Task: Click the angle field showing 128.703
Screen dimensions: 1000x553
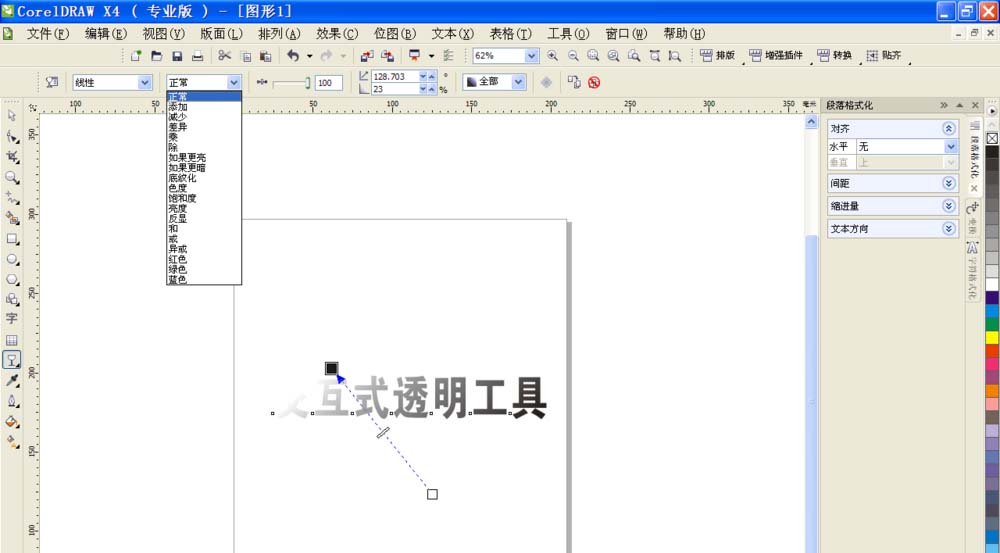Action: [x=395, y=77]
